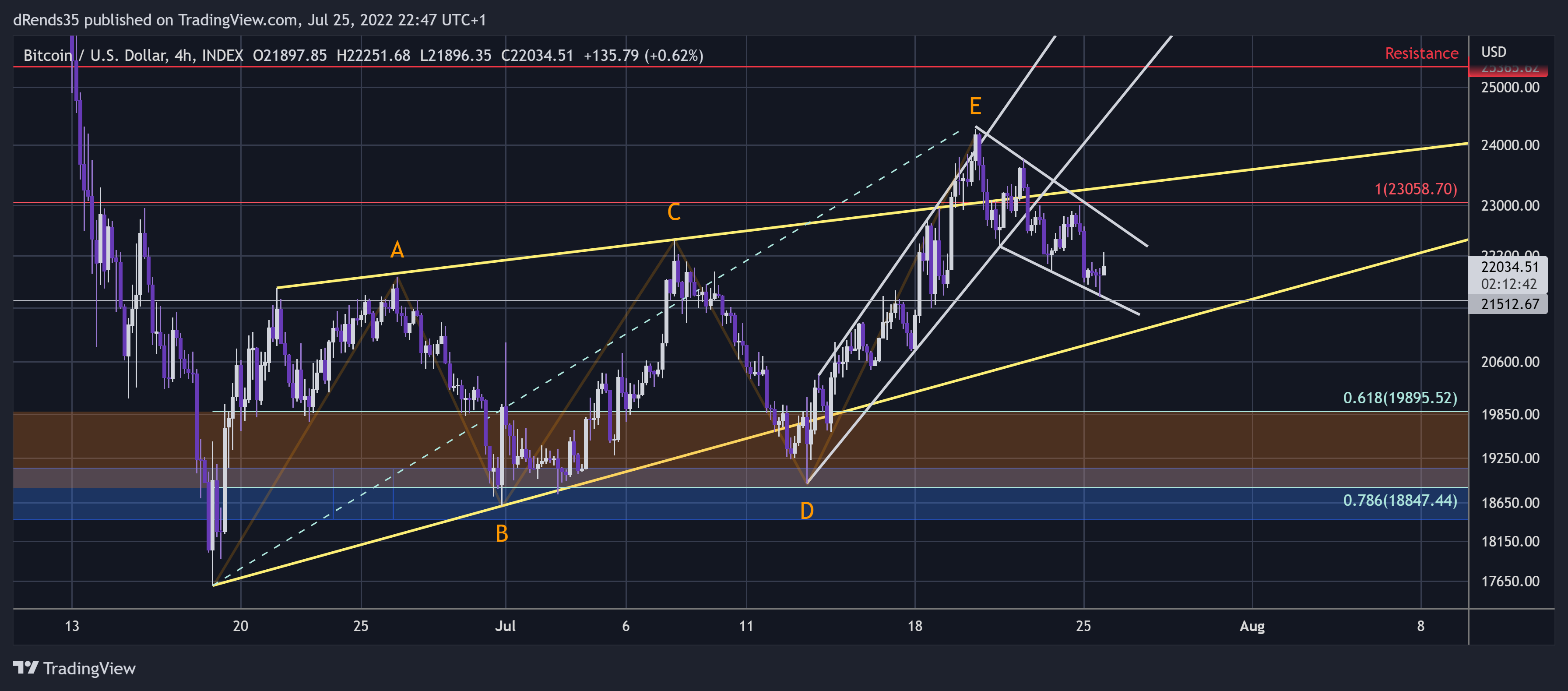
Task: Click the 24000.00 price axis label
Action: pyautogui.click(x=1510, y=145)
